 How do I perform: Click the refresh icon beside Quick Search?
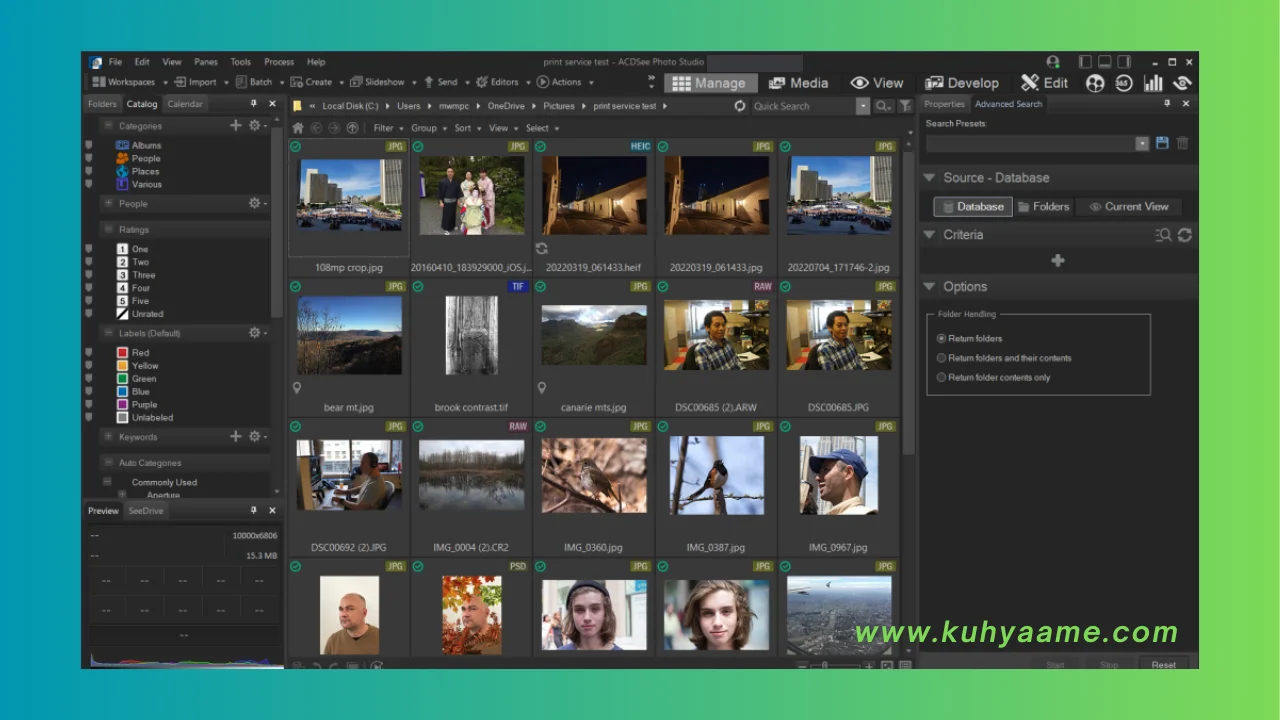740,106
